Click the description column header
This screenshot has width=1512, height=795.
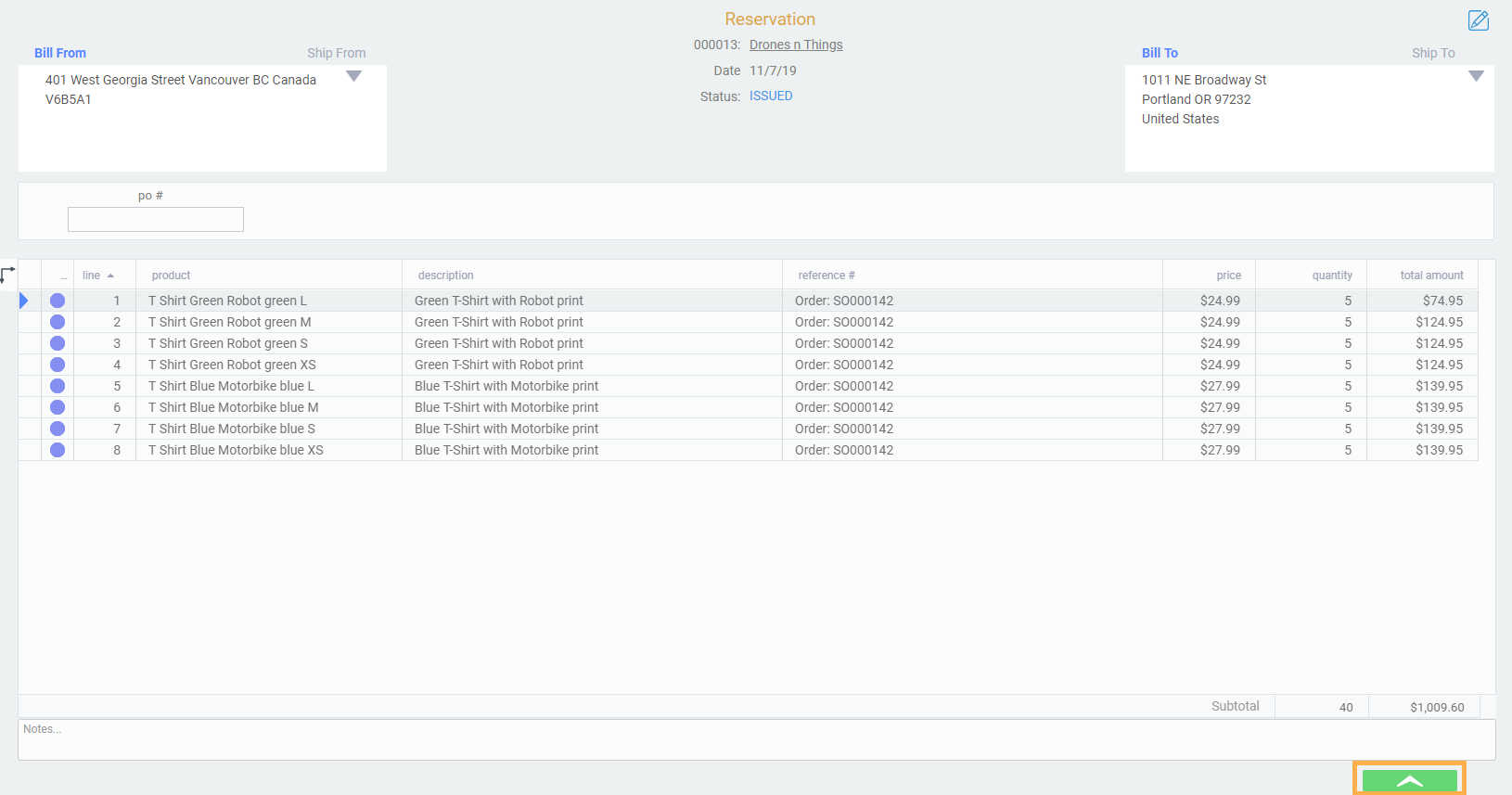(445, 276)
